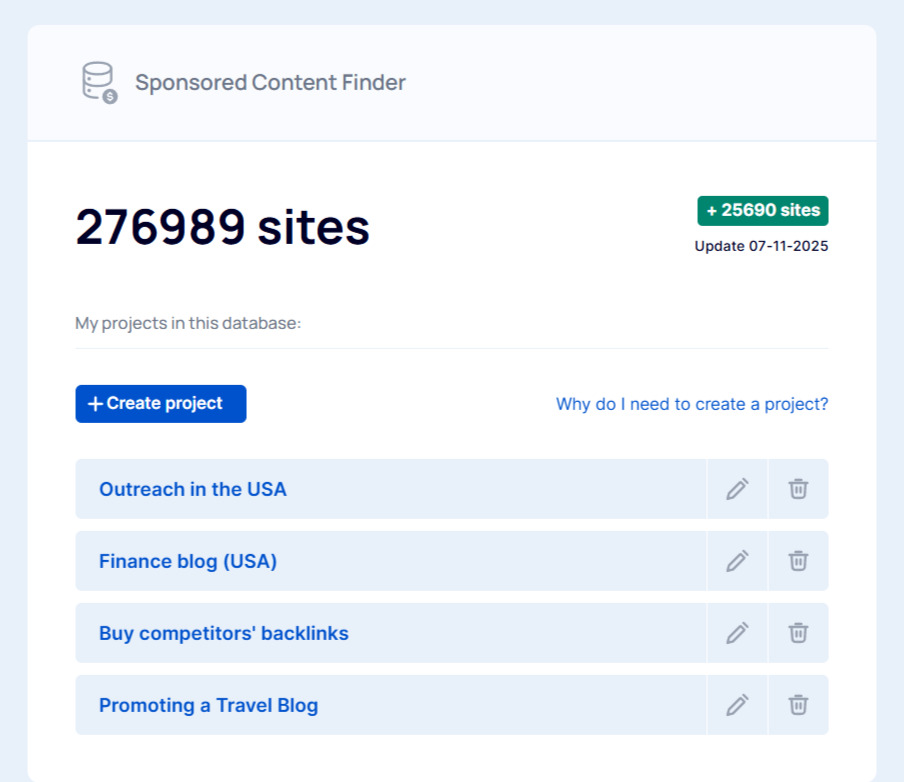904x782 pixels.
Task: Edit the Promoting a Travel Blog project
Action: point(737,705)
